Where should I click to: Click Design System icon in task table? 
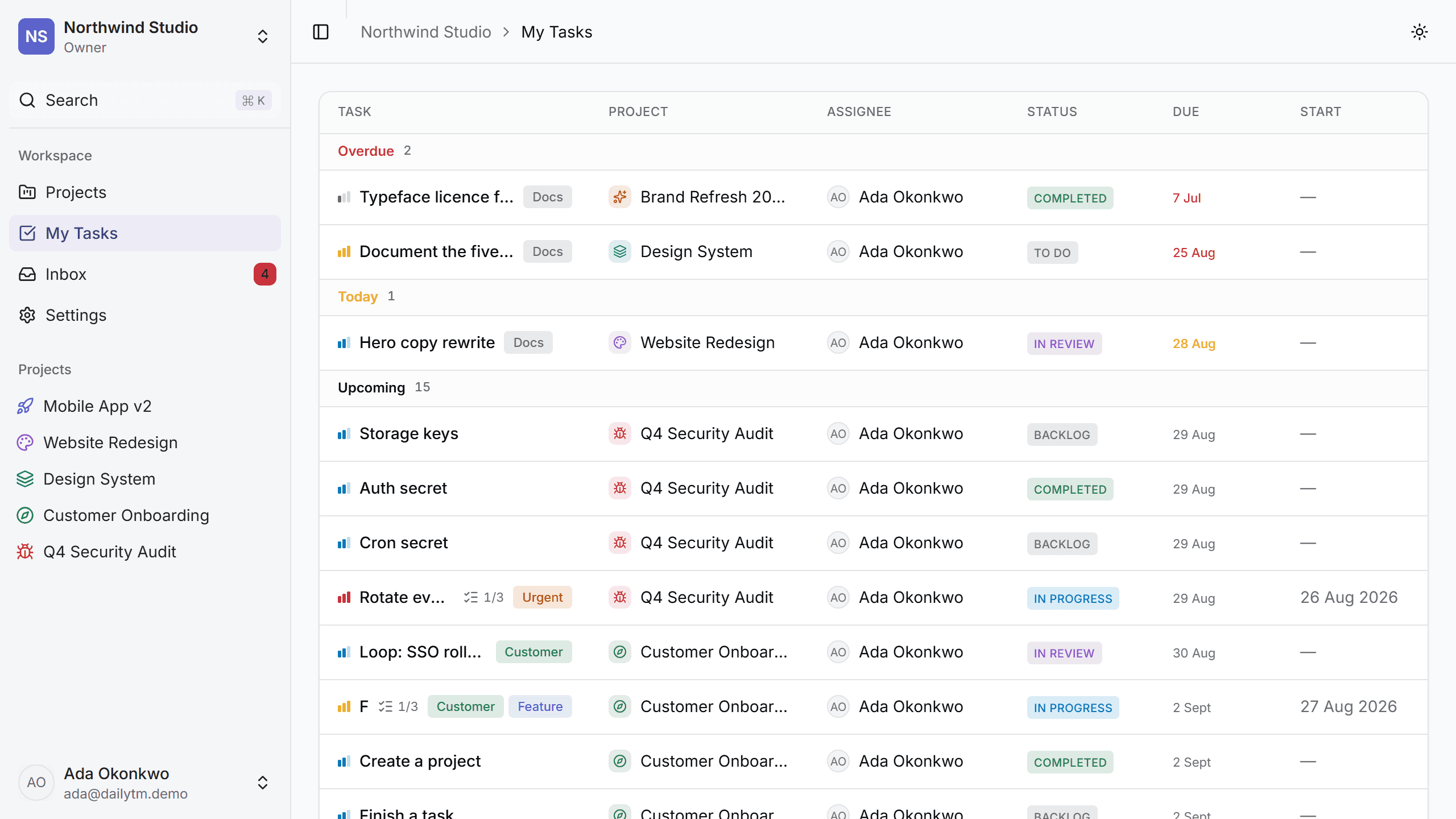coord(620,251)
